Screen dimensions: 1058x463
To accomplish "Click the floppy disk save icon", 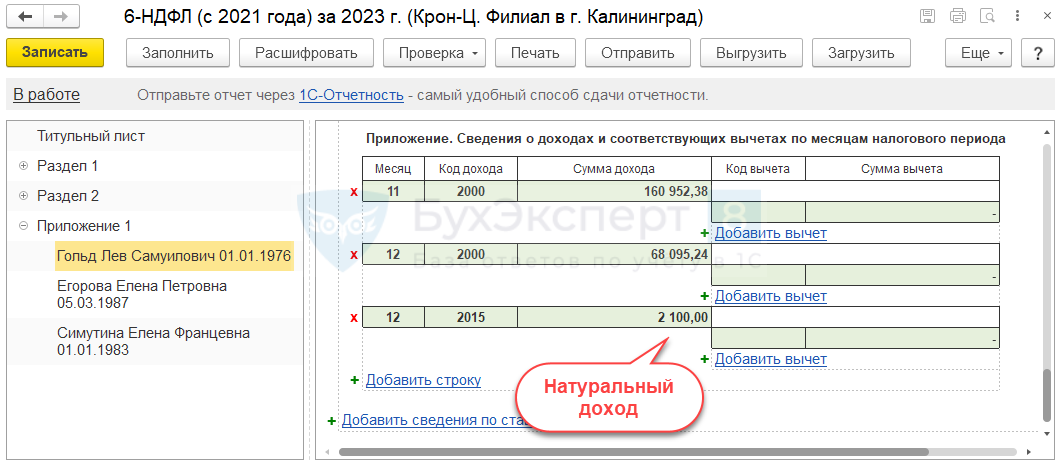I will (x=928, y=17).
